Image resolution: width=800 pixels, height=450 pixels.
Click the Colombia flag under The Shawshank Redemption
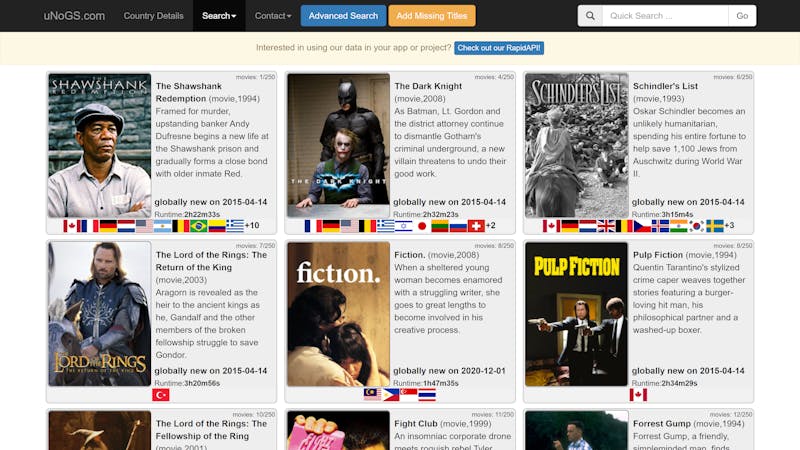217,226
